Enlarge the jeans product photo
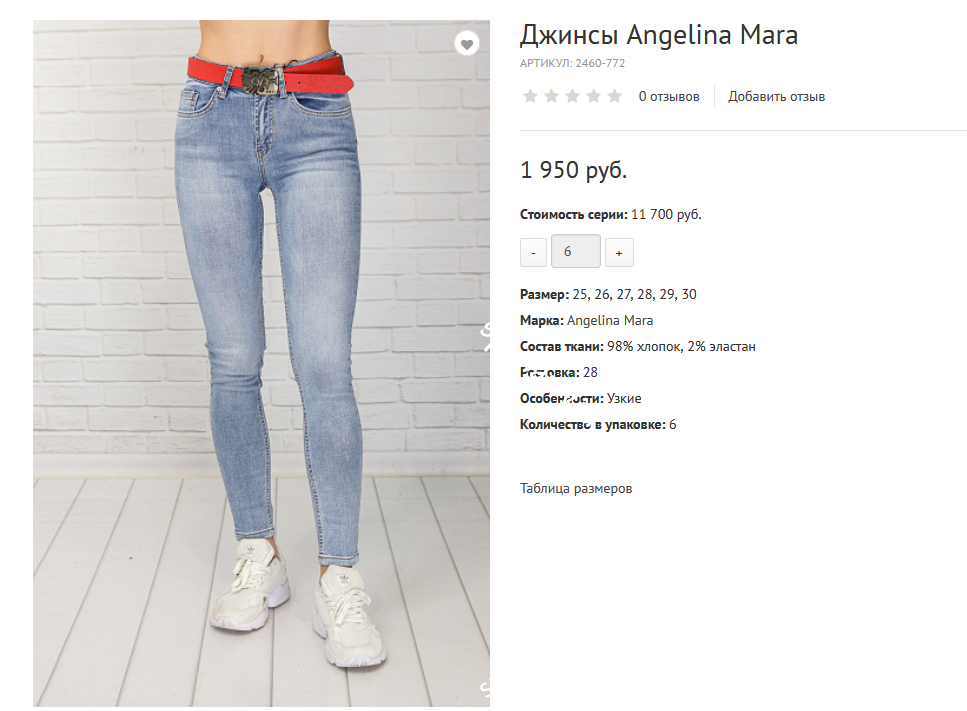 261,363
